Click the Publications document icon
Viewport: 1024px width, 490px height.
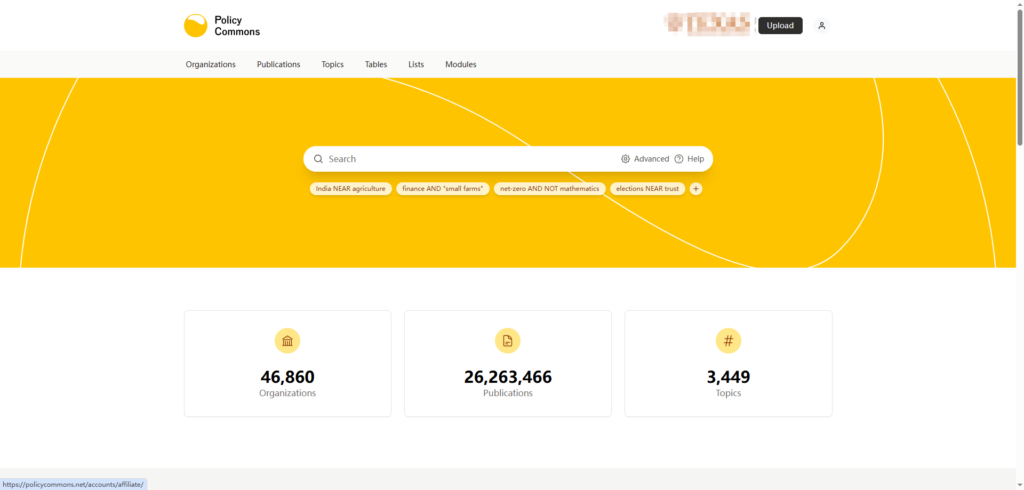point(508,341)
